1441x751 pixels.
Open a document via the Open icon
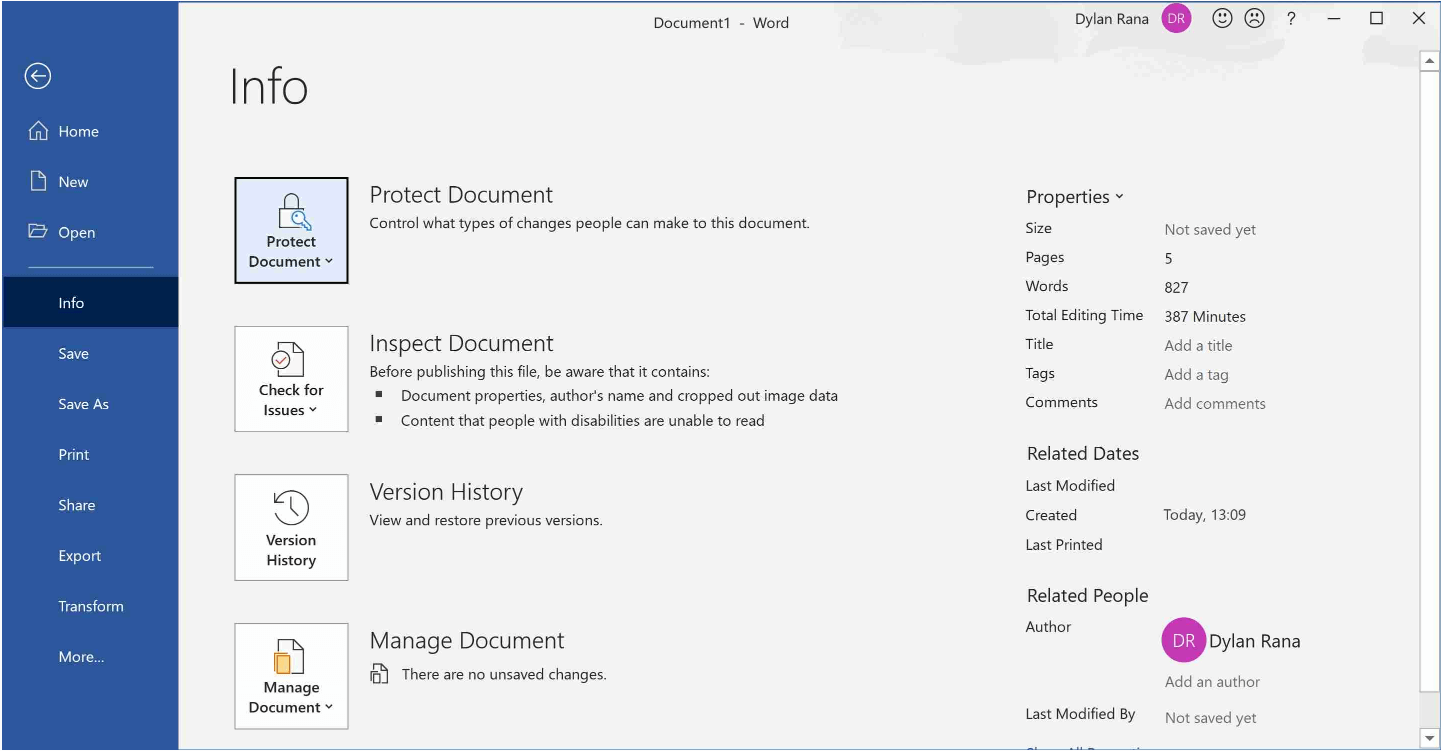point(37,231)
